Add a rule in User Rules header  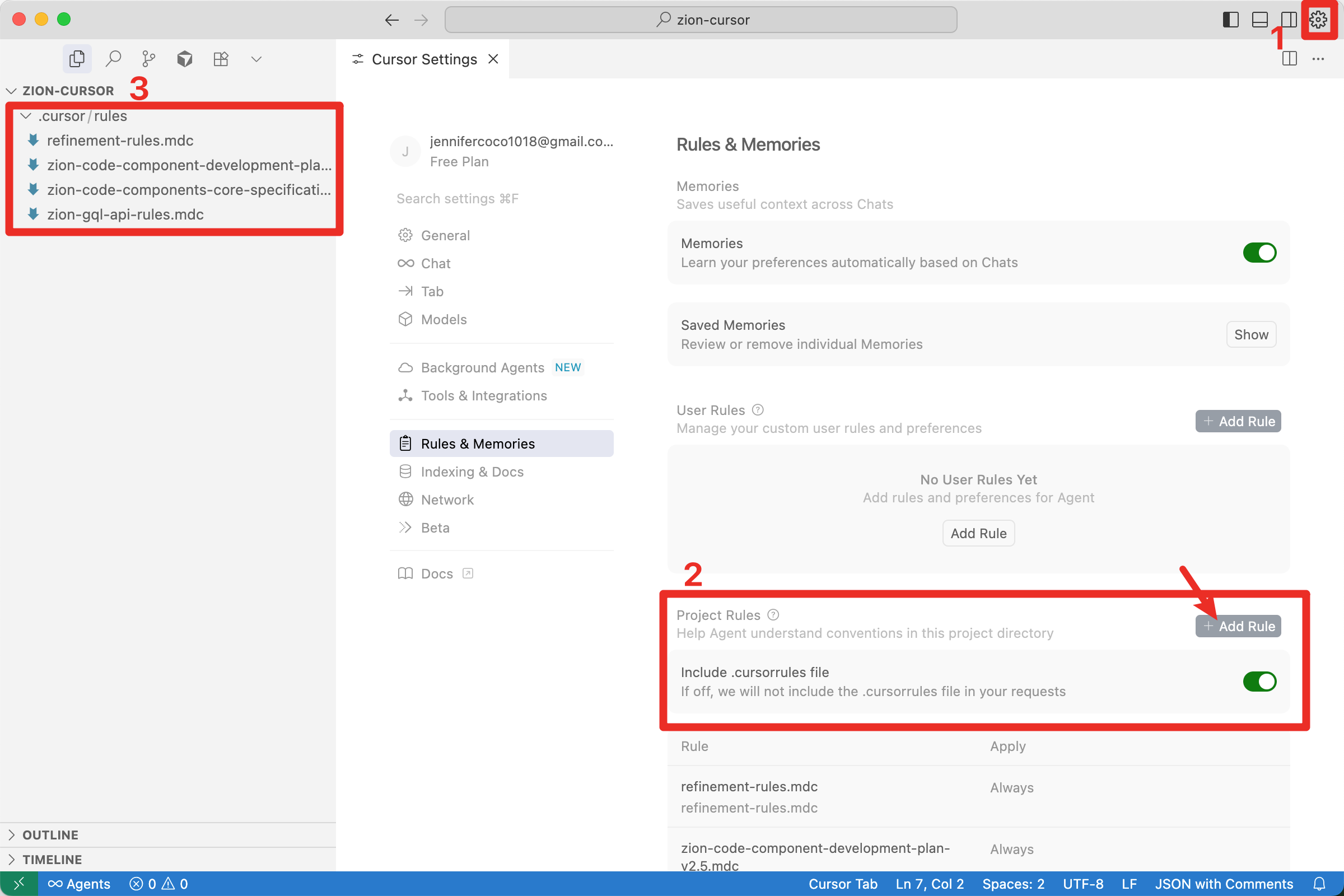[1238, 421]
